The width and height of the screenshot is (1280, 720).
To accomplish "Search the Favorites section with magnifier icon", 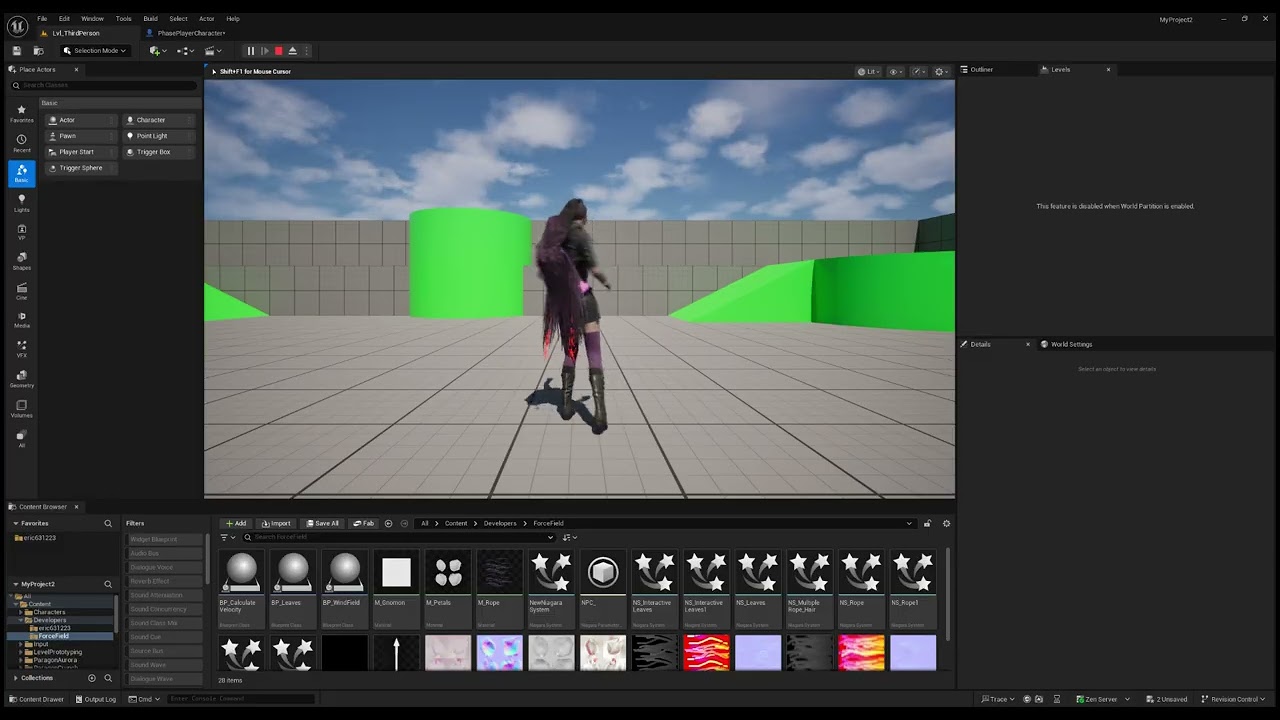I will click(x=108, y=524).
